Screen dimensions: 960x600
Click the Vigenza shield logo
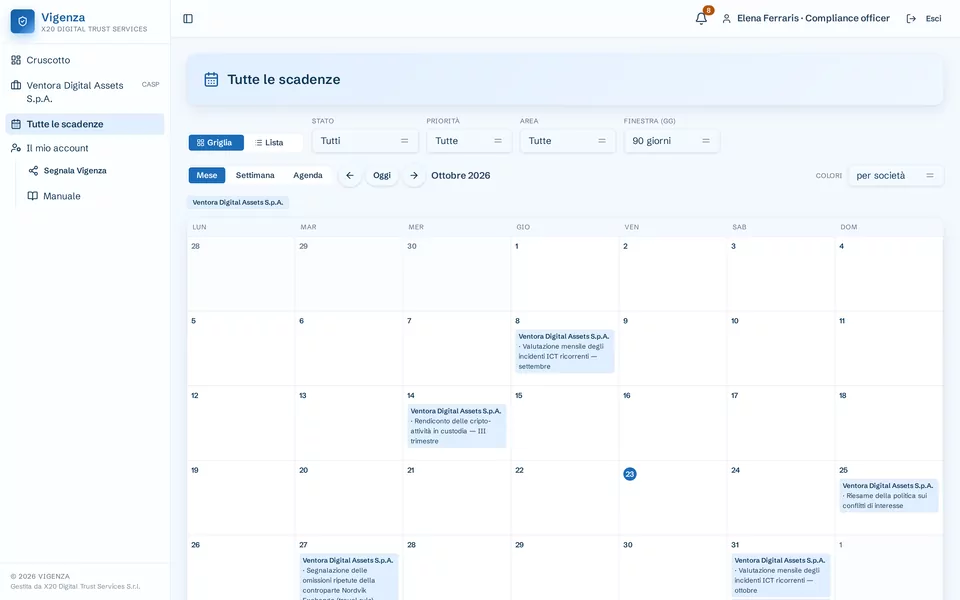(x=23, y=21)
